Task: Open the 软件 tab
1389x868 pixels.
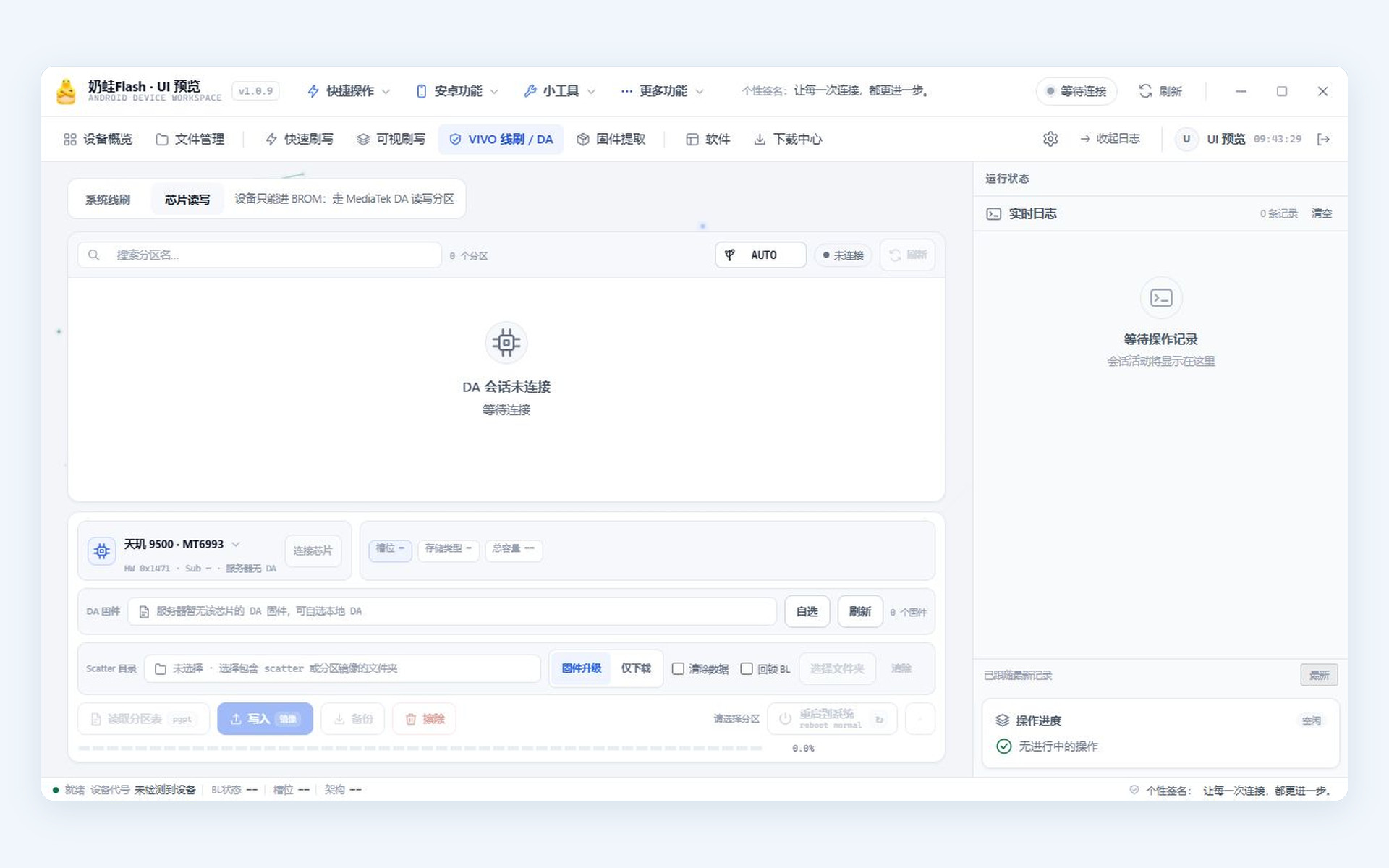Action: coord(708,139)
